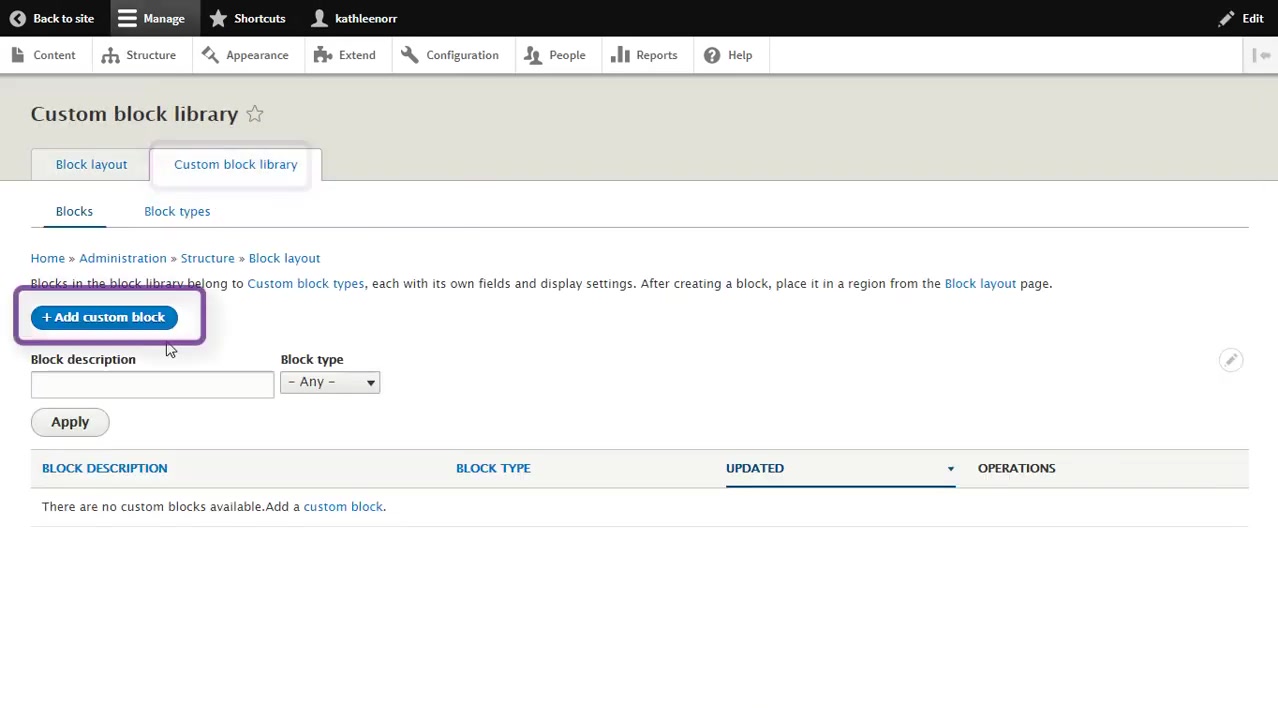Select the Block types sub-tab
The height and width of the screenshot is (720, 1278).
click(x=177, y=211)
